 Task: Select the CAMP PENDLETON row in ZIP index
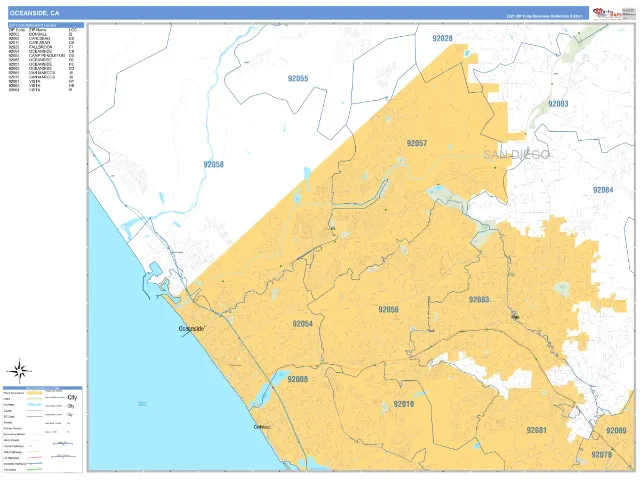pyautogui.click(x=41, y=56)
